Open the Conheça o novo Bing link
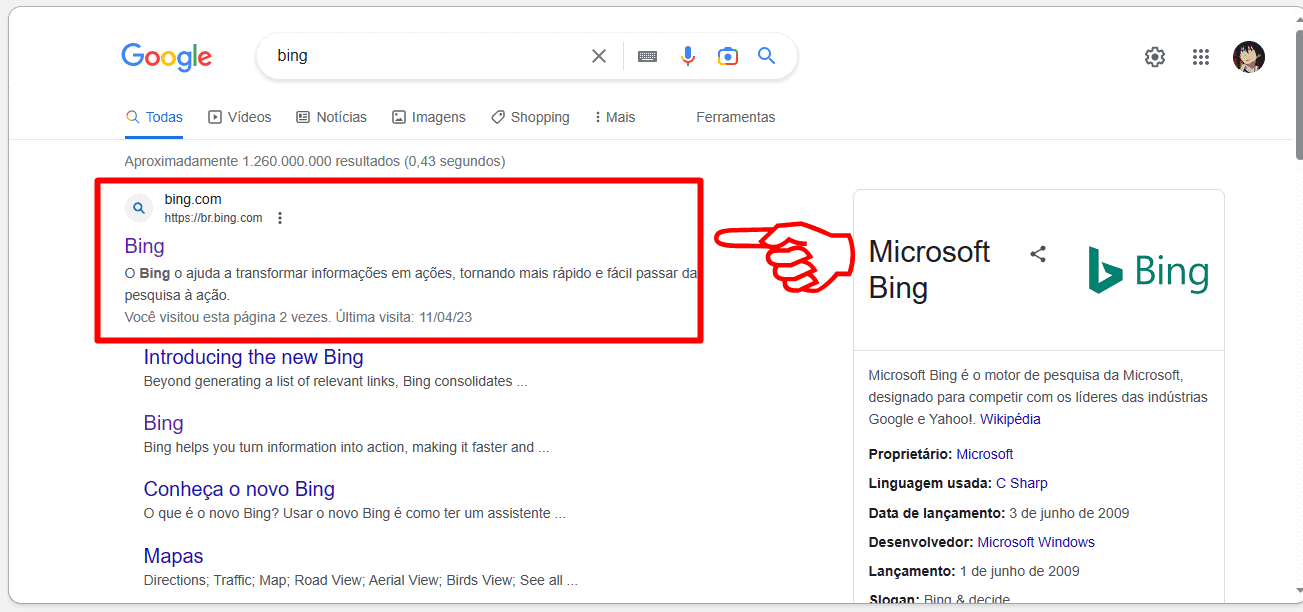The width and height of the screenshot is (1303, 612). (238, 489)
